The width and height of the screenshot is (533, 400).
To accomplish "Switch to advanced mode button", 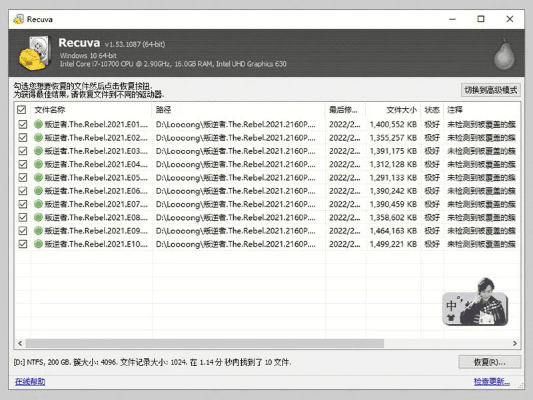I will tap(491, 90).
